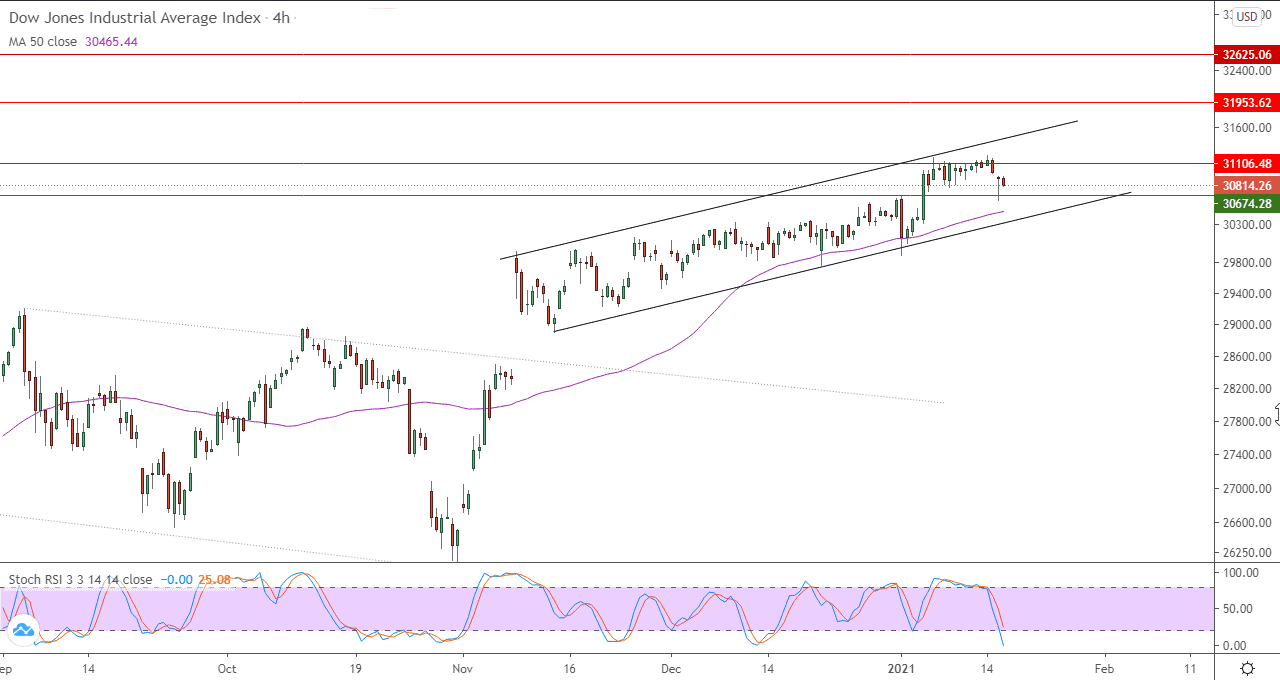Click the 4h interval label
This screenshot has height=680, width=1280.
coord(281,18)
